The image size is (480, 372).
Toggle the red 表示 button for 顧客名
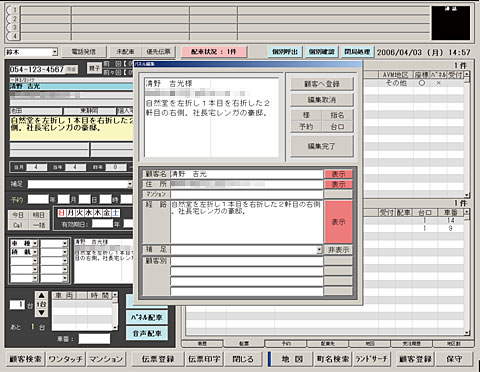(338, 174)
